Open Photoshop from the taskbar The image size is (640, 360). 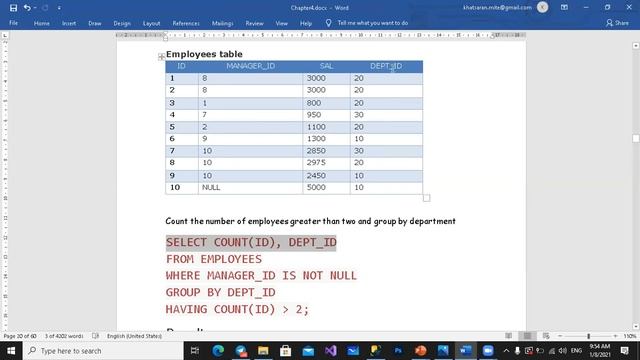click(398, 351)
